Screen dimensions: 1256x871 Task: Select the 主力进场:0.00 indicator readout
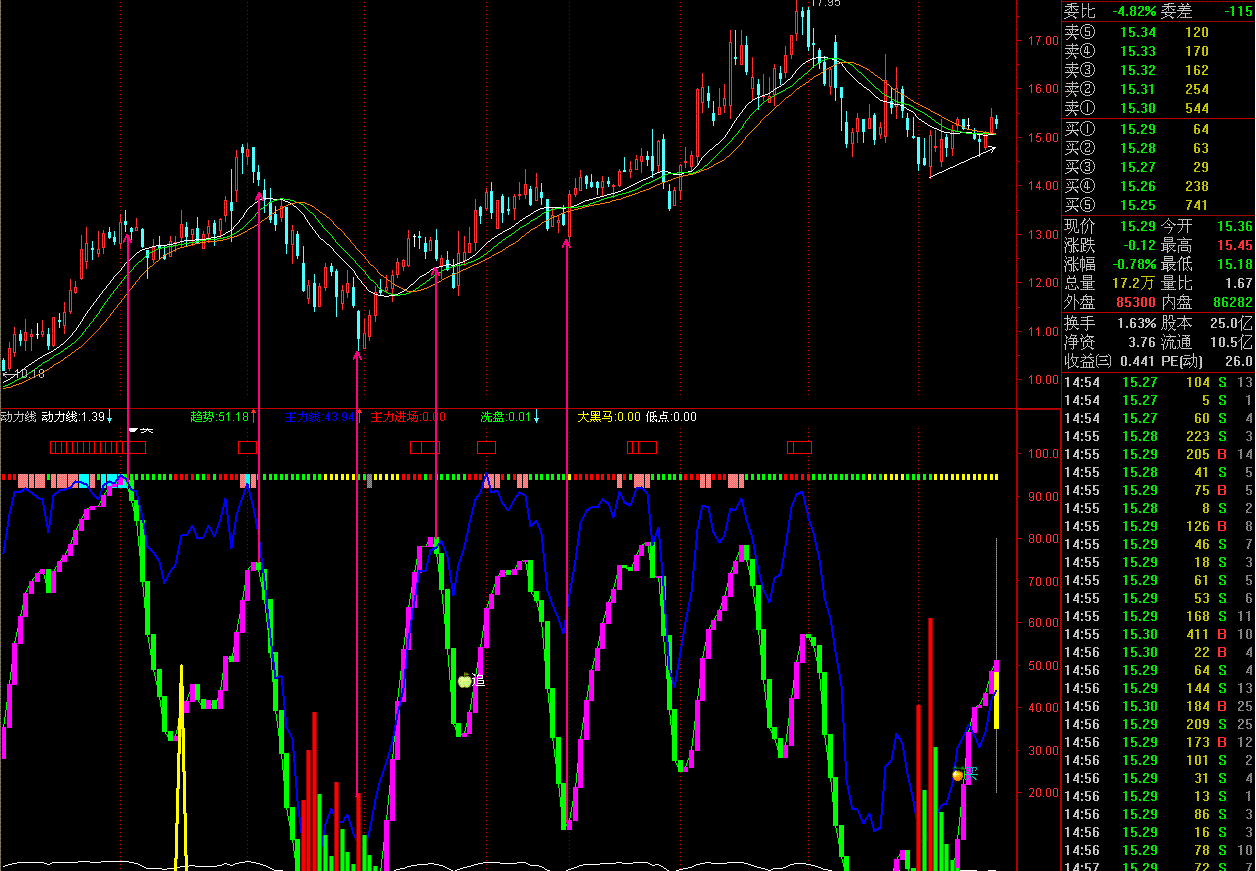click(x=408, y=417)
